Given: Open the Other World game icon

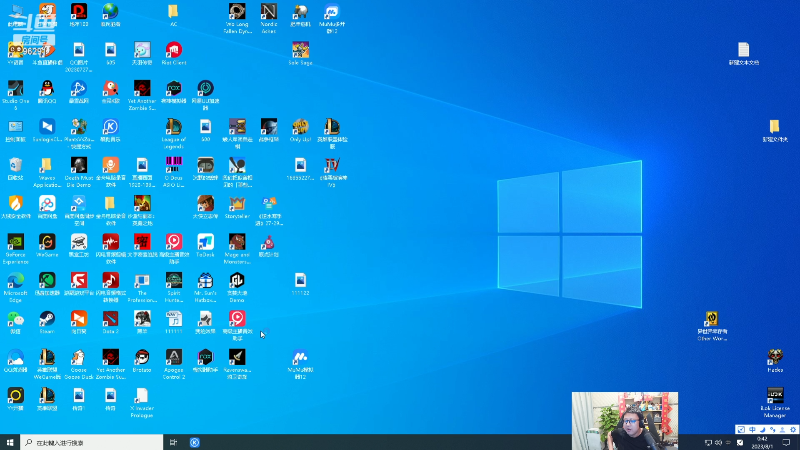Looking at the screenshot, I should coord(712,326).
